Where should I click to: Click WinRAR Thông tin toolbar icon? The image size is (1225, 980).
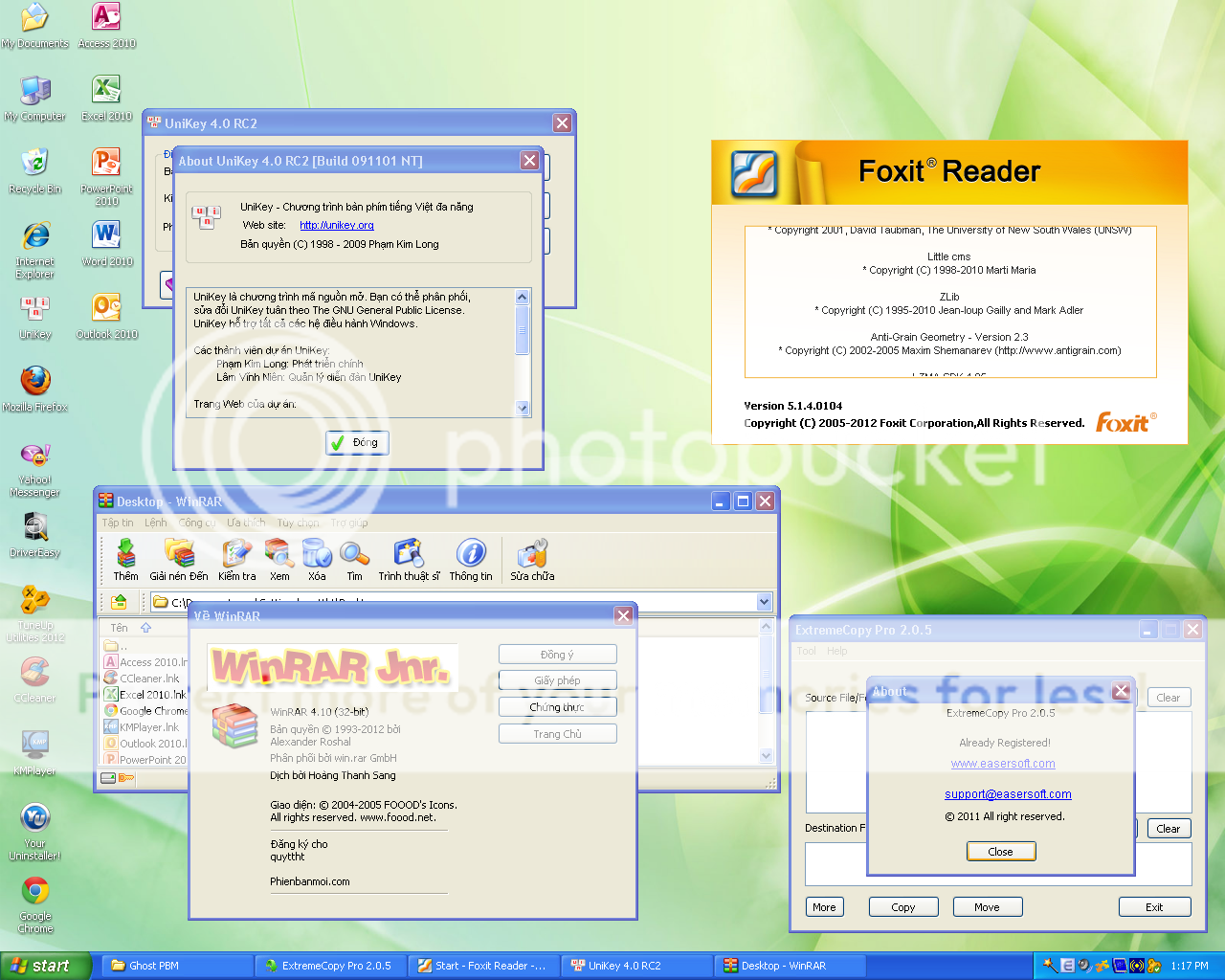click(471, 560)
